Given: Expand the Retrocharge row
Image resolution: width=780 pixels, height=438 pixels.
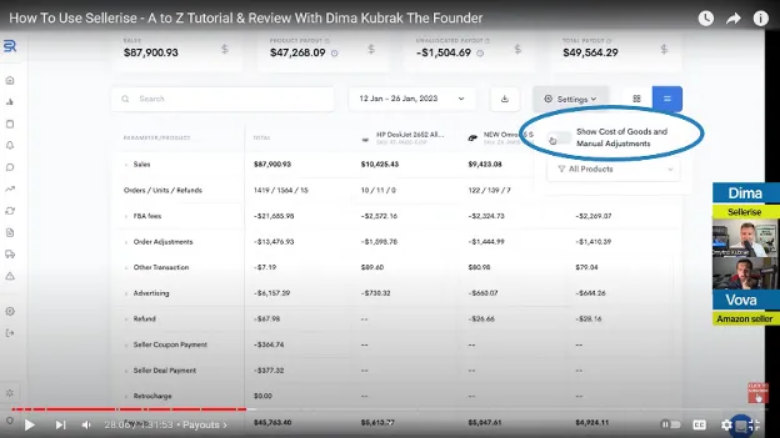Looking at the screenshot, I should click(x=126, y=396).
